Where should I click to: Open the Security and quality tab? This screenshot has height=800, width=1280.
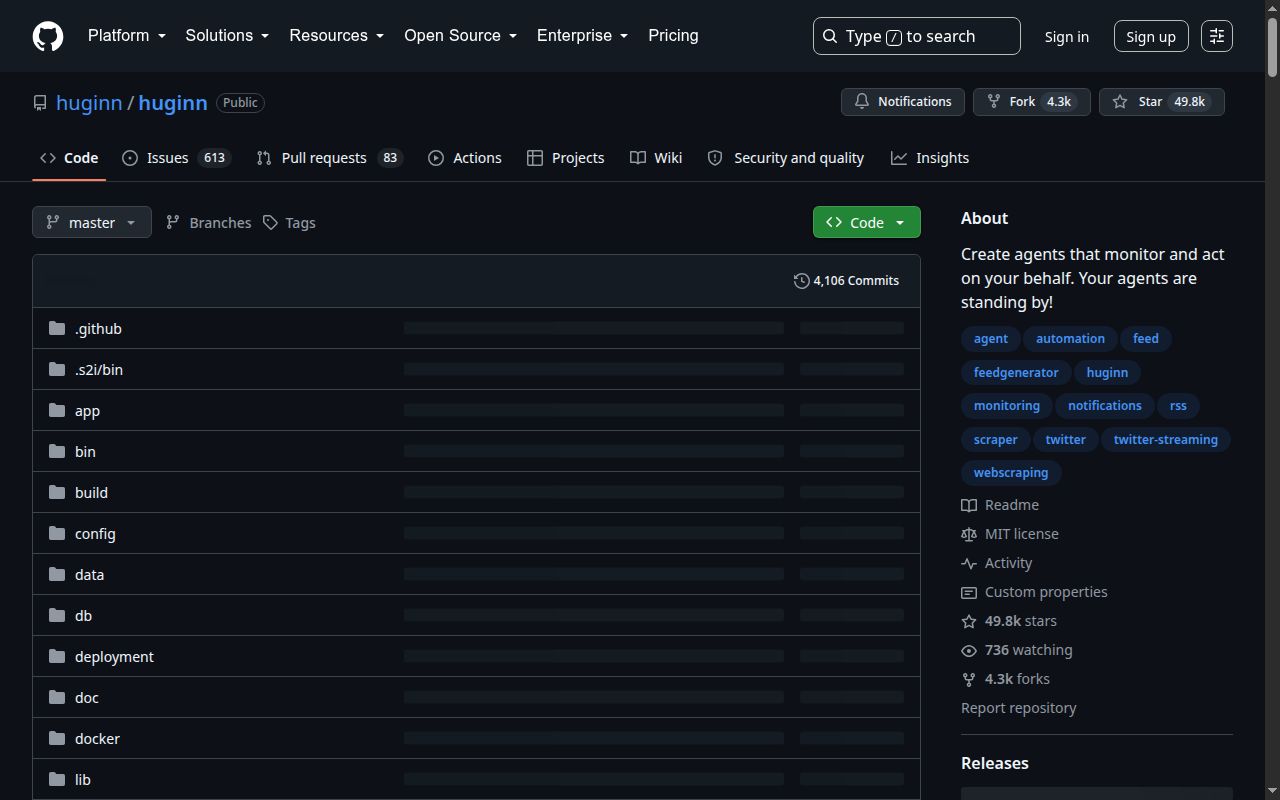pyautogui.click(x=786, y=158)
